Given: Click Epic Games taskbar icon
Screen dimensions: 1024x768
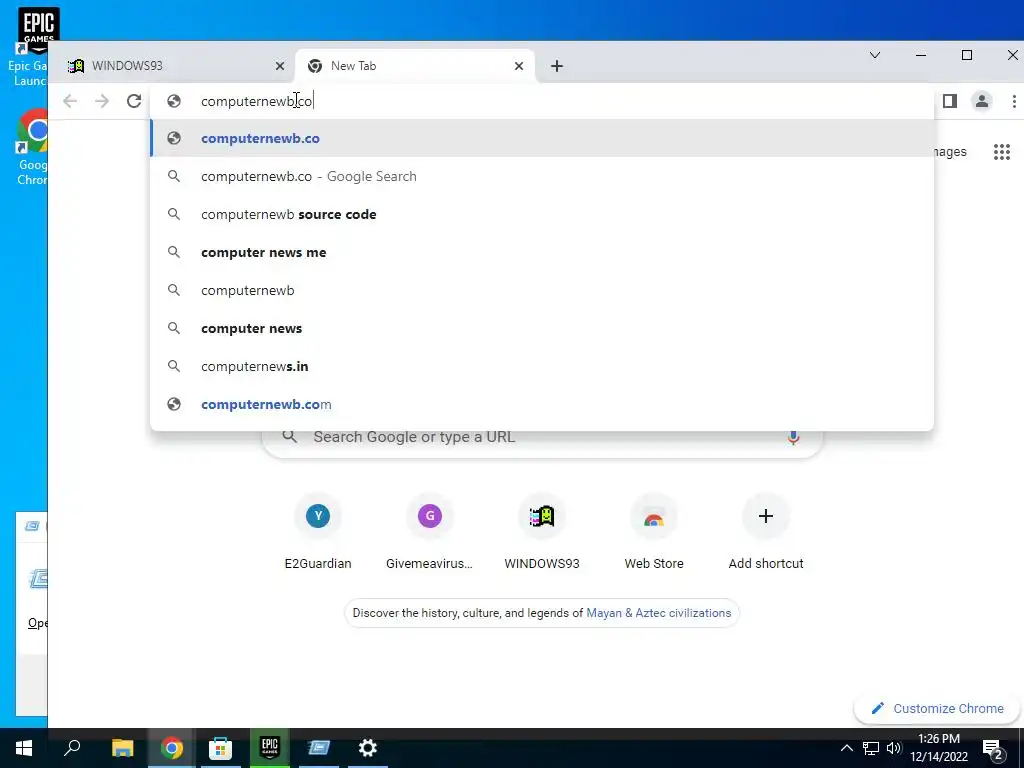Looking at the screenshot, I should [270, 748].
